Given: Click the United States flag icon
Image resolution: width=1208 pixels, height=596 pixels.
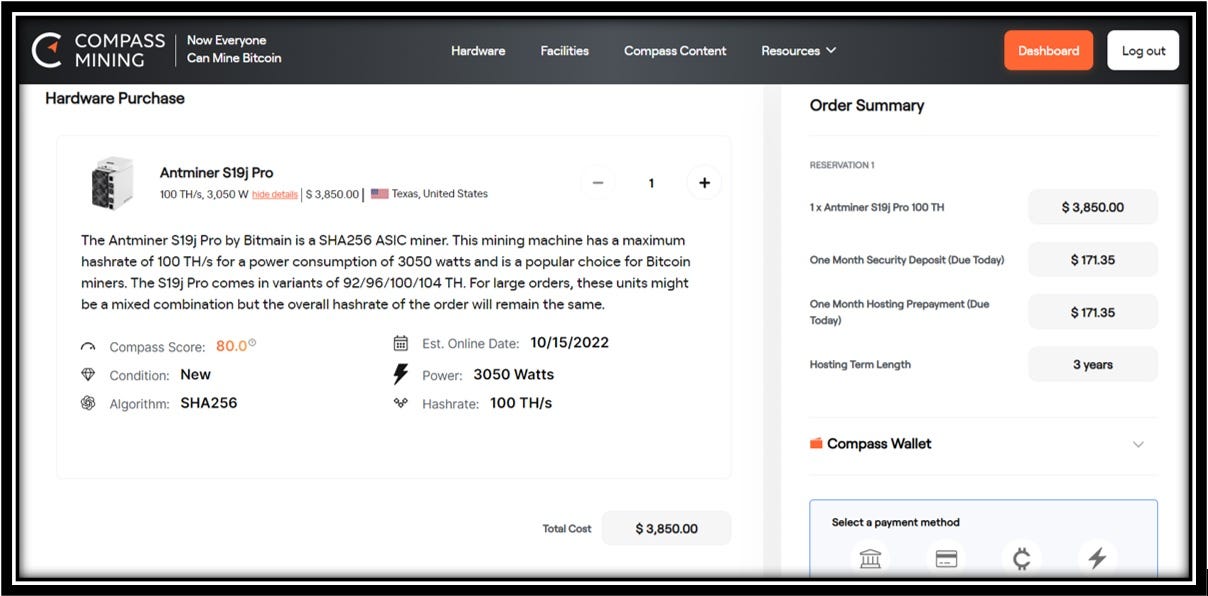Looking at the screenshot, I should click(379, 194).
